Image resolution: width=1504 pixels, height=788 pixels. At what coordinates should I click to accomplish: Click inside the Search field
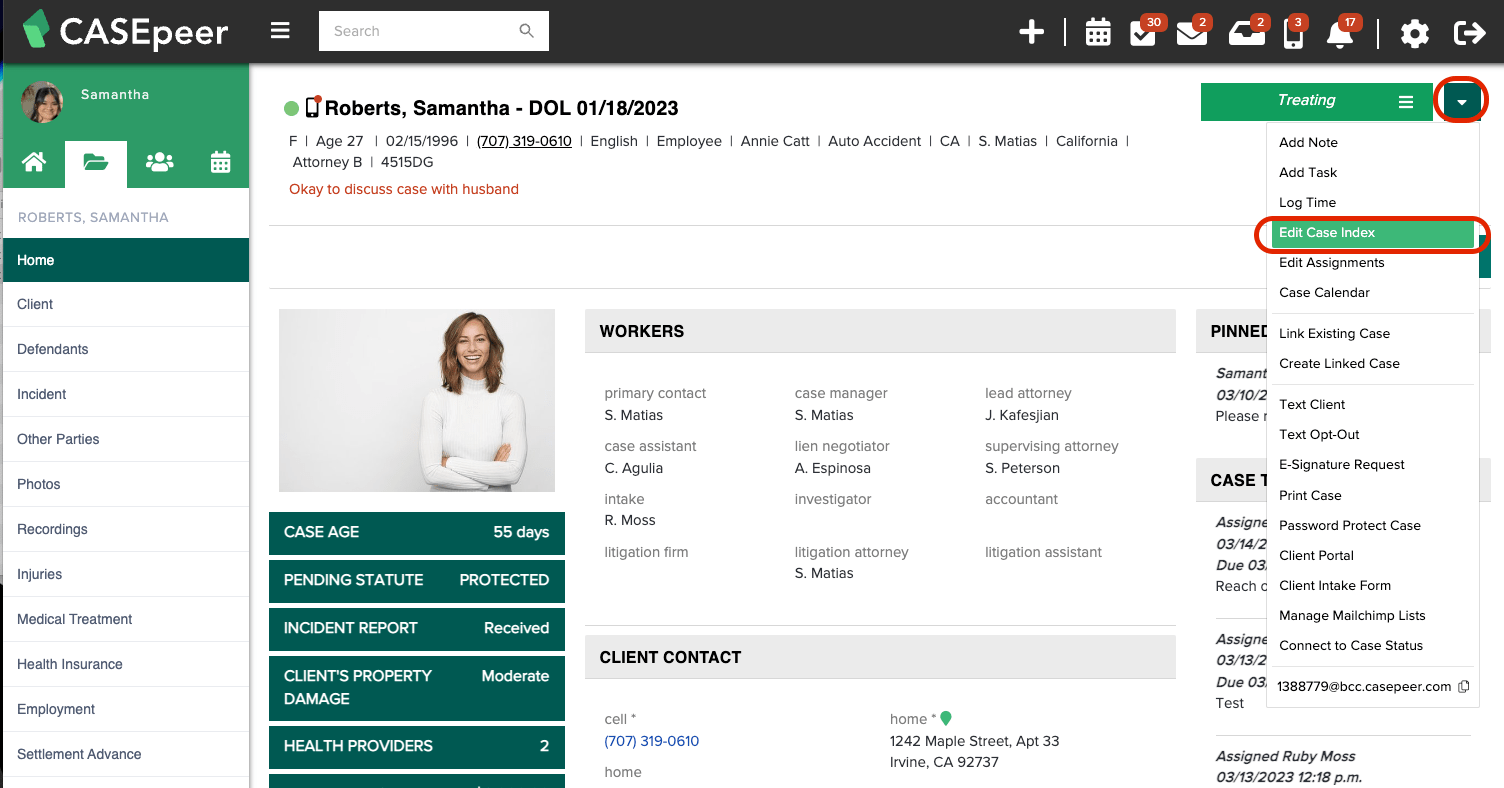(x=420, y=31)
